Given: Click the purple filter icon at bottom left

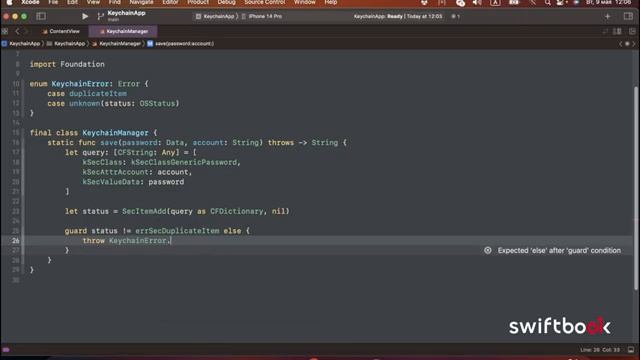Looking at the screenshot, I should coord(6,350).
